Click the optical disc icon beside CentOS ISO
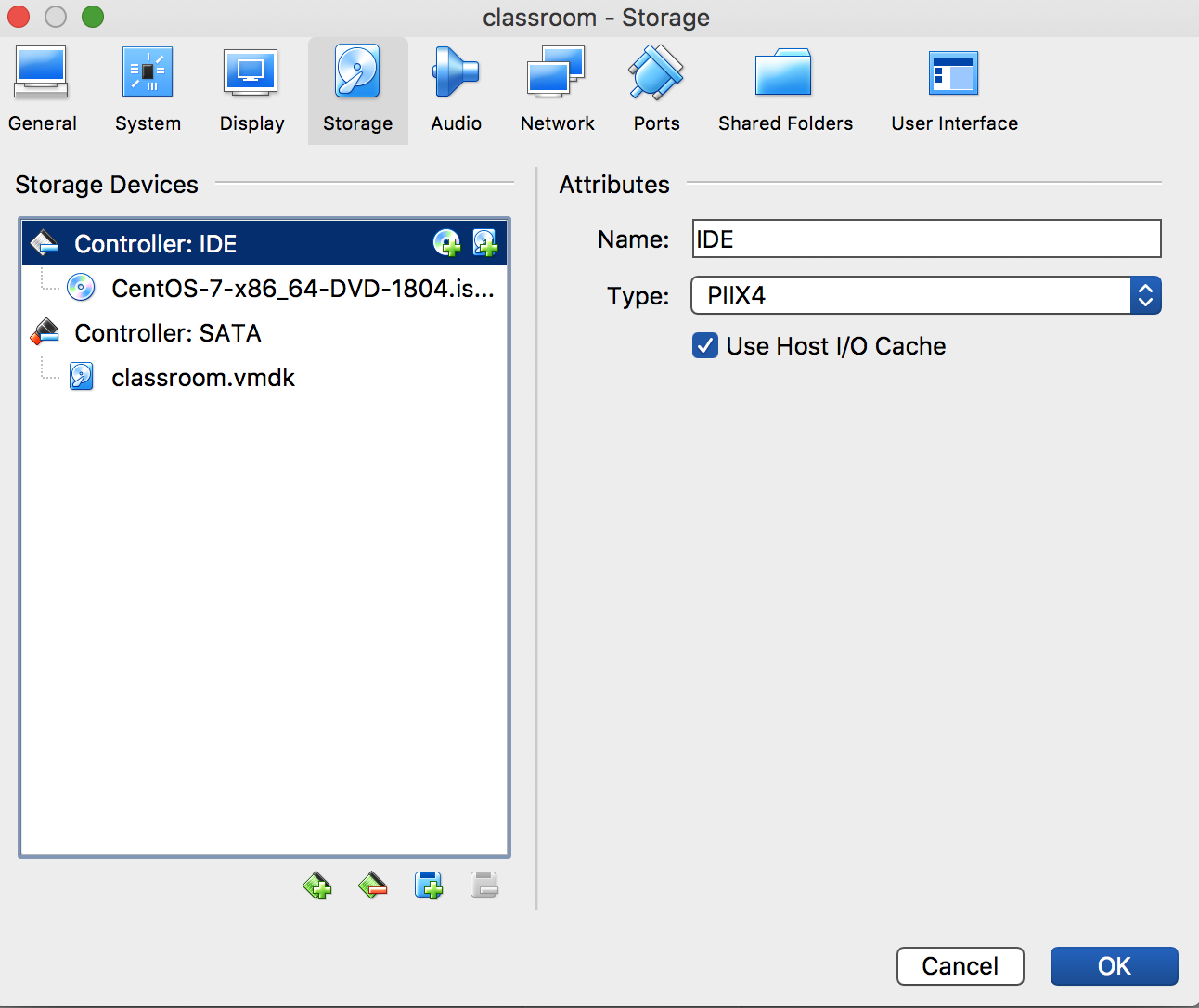Image resolution: width=1199 pixels, height=1008 pixels. [x=82, y=288]
